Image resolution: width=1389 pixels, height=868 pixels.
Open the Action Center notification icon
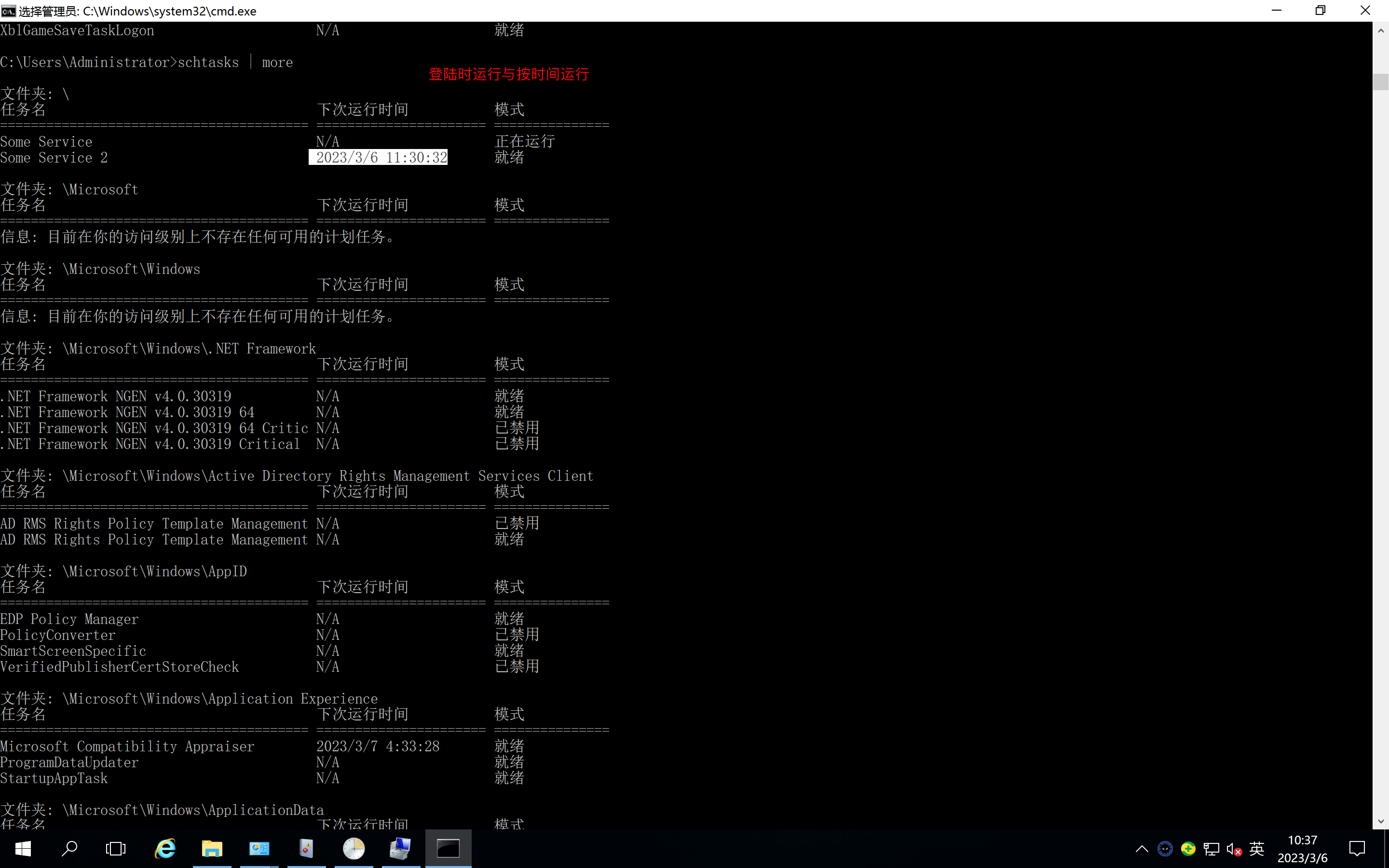coord(1357,849)
